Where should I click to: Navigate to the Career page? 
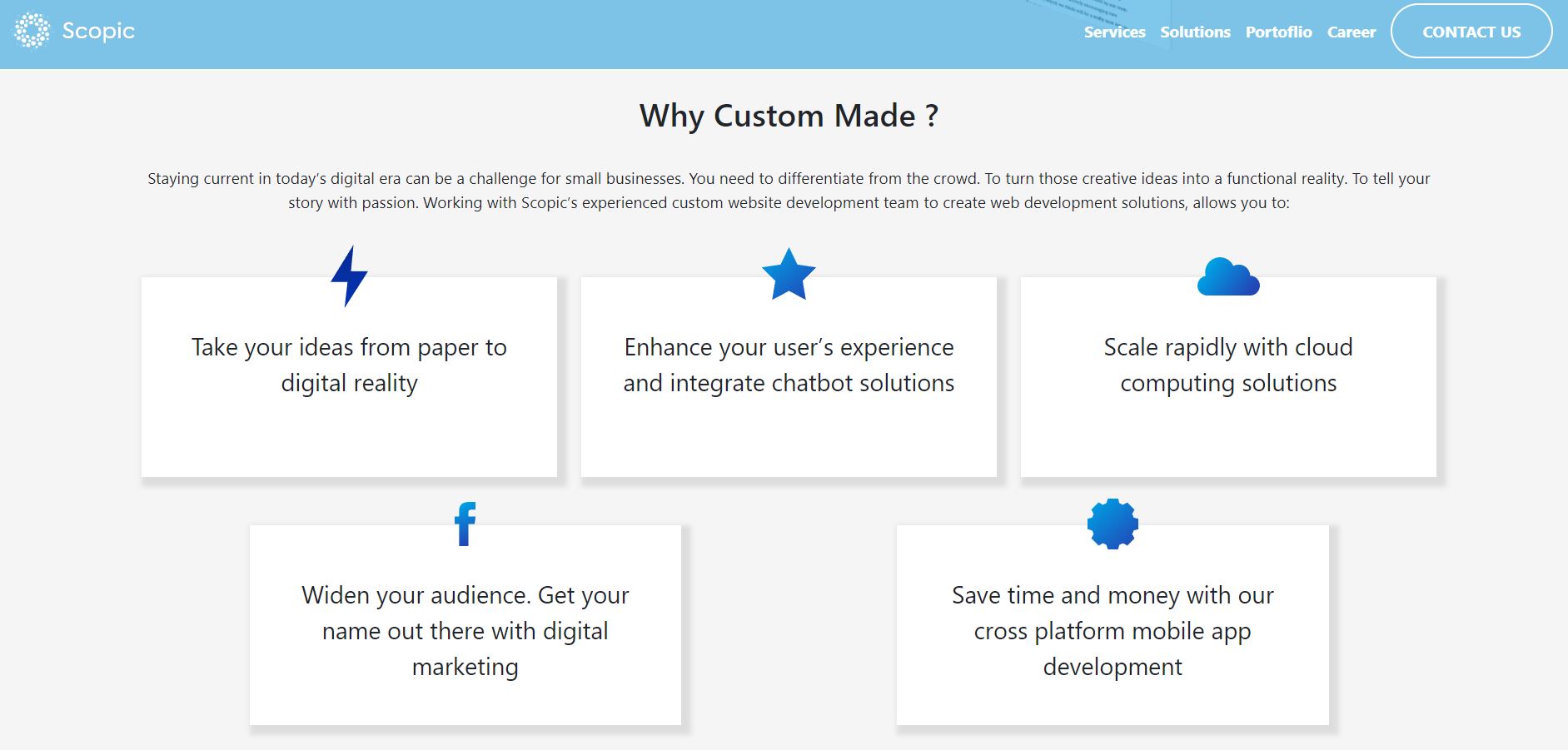pos(1351,32)
